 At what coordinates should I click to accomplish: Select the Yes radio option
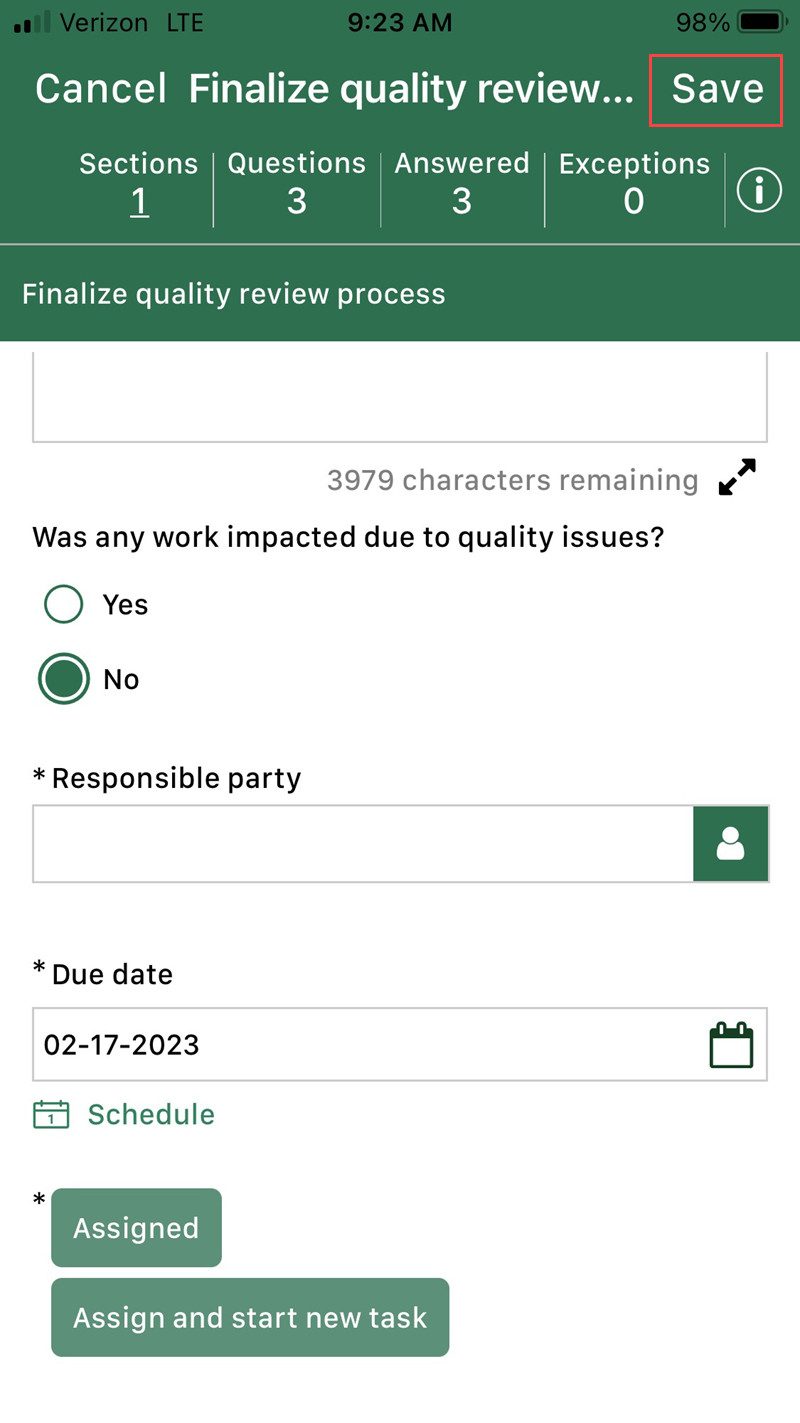pyautogui.click(x=64, y=604)
